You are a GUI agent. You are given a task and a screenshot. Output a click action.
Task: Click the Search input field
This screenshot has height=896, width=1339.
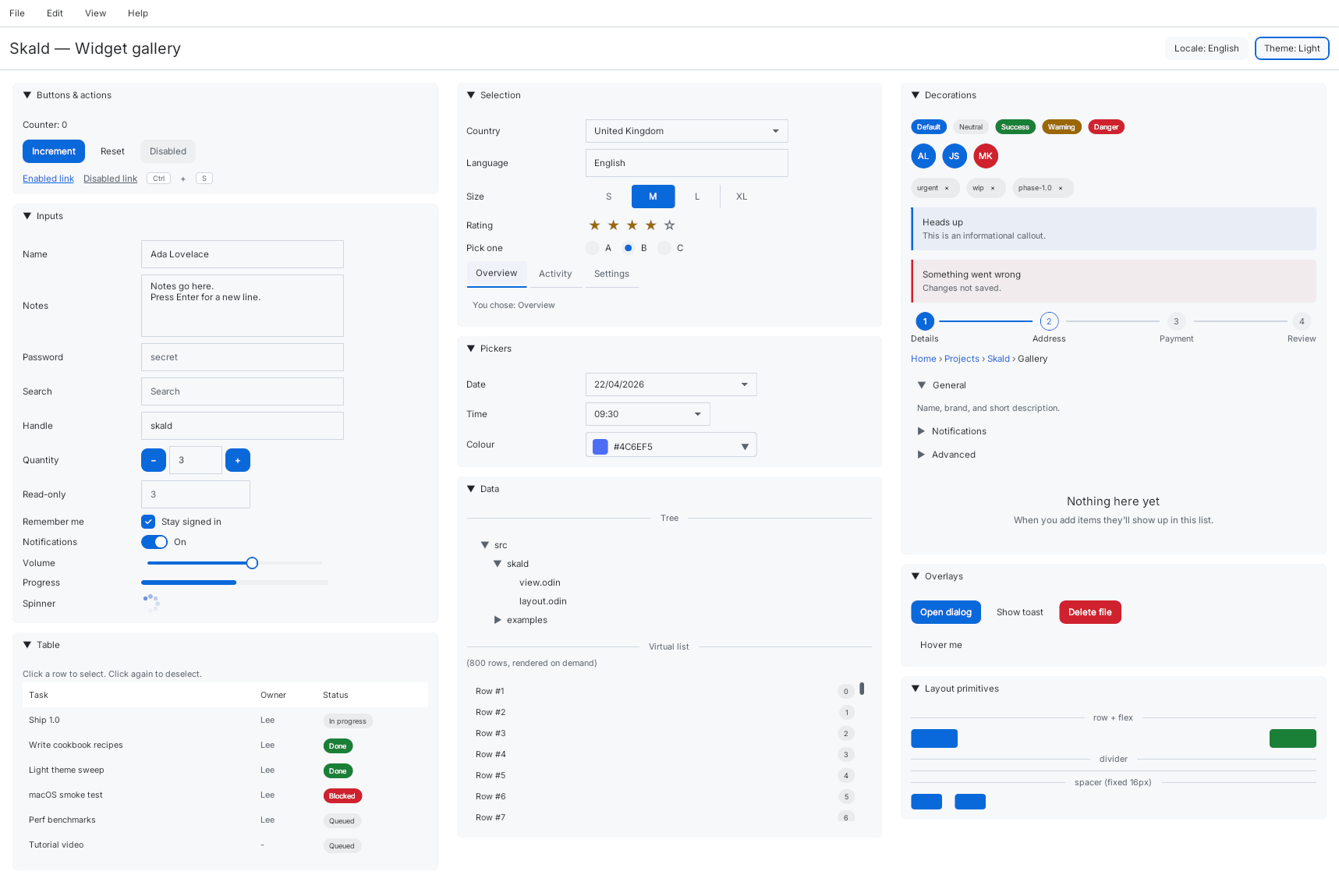tap(243, 391)
